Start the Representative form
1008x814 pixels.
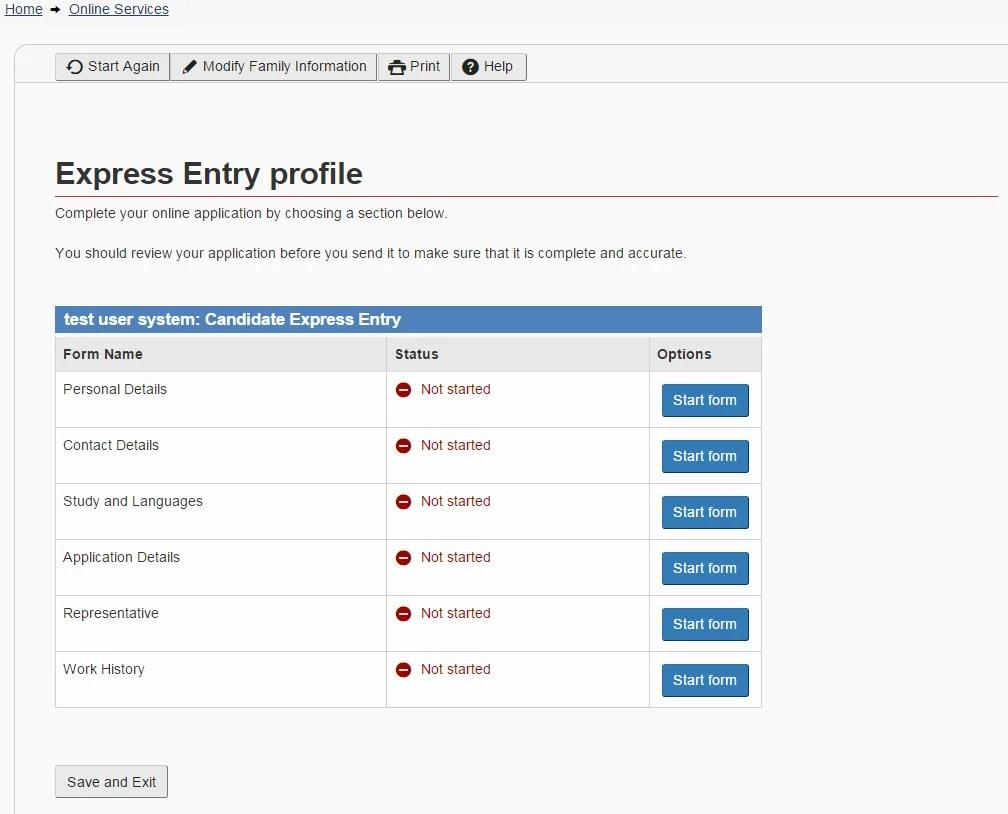click(x=705, y=624)
